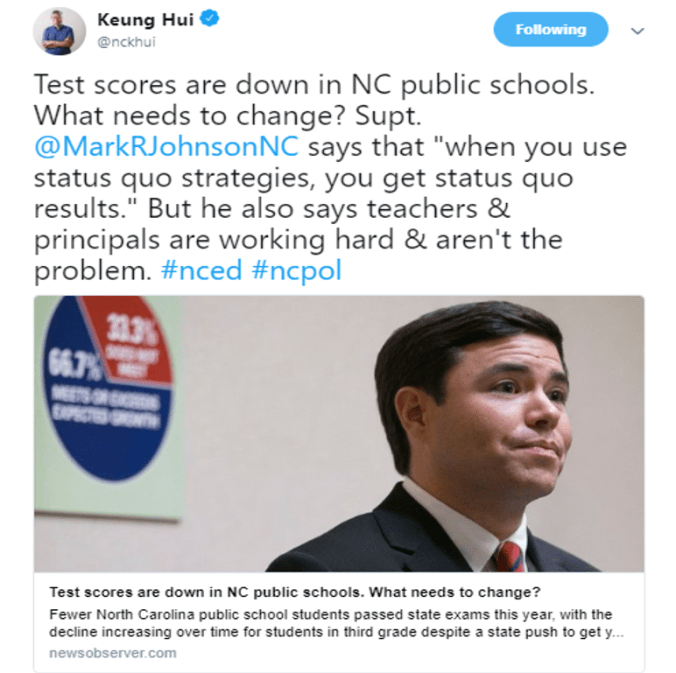
Task: Expand the tweet options chevron
Action: coord(637,31)
